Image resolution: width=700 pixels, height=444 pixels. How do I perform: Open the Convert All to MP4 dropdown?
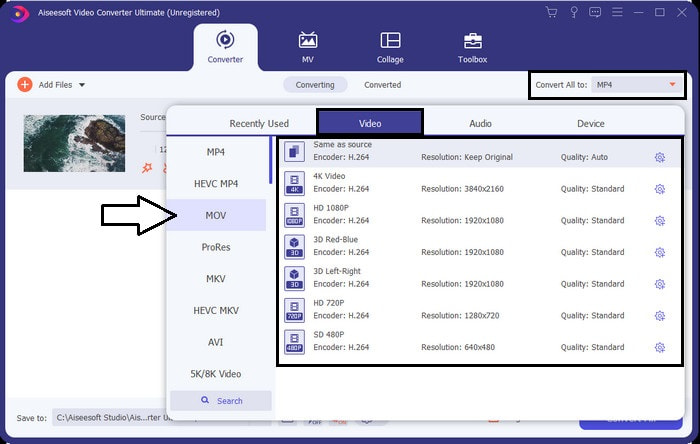(637, 85)
